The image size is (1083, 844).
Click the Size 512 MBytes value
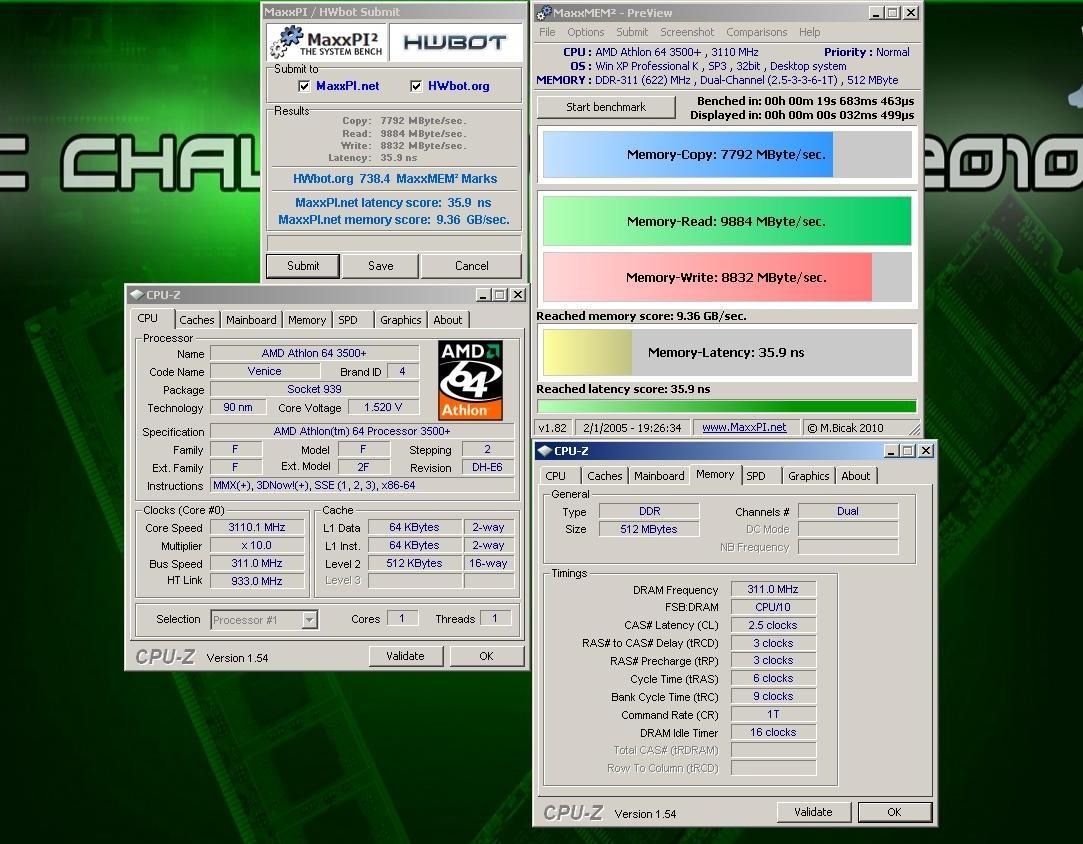pos(649,529)
